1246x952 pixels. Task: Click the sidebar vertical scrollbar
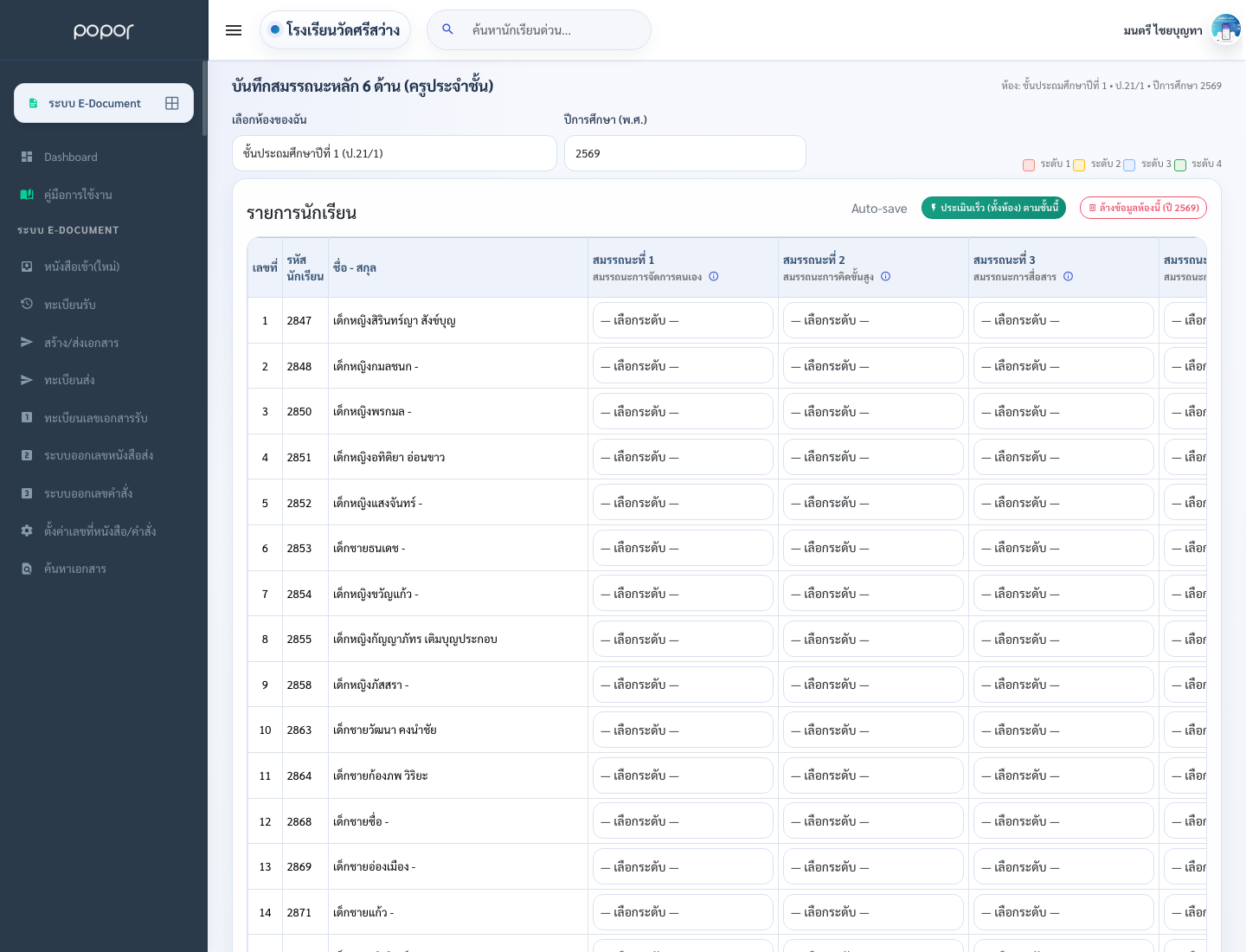[205, 98]
